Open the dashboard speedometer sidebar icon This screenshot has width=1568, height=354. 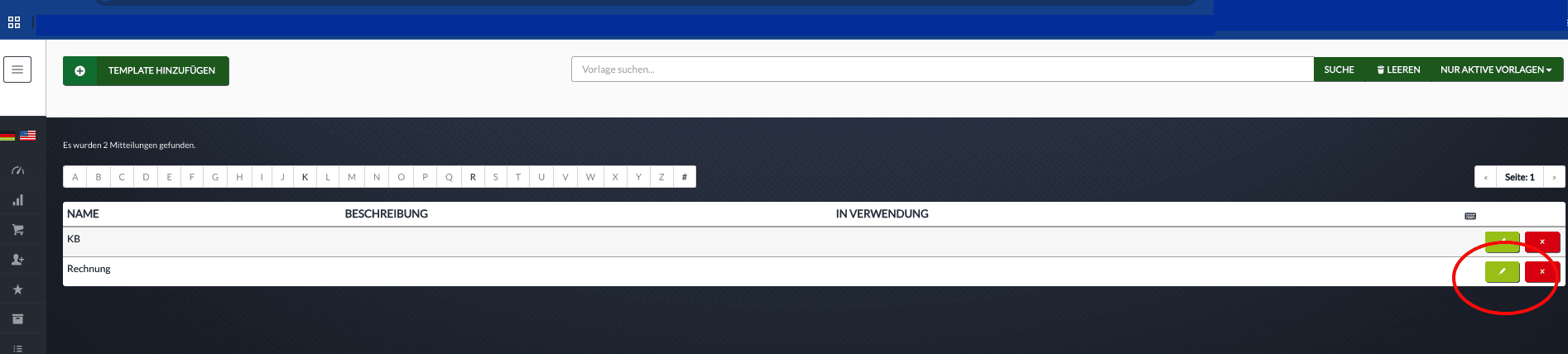17,170
